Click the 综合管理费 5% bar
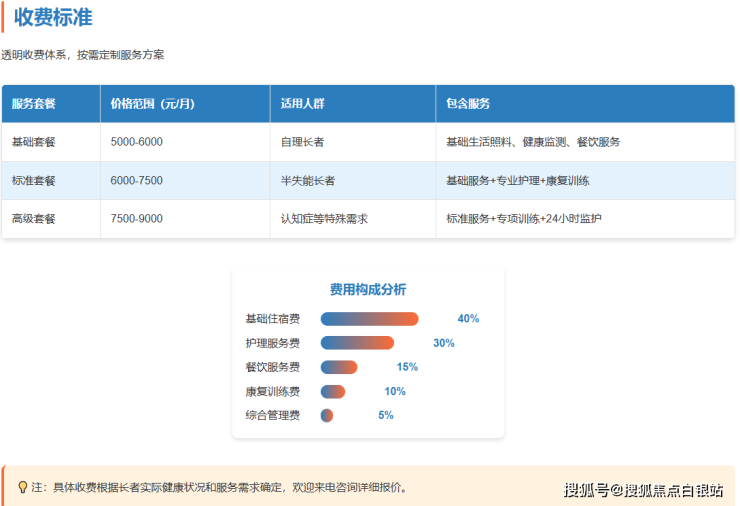The width and height of the screenshot is (740, 506). point(327,415)
